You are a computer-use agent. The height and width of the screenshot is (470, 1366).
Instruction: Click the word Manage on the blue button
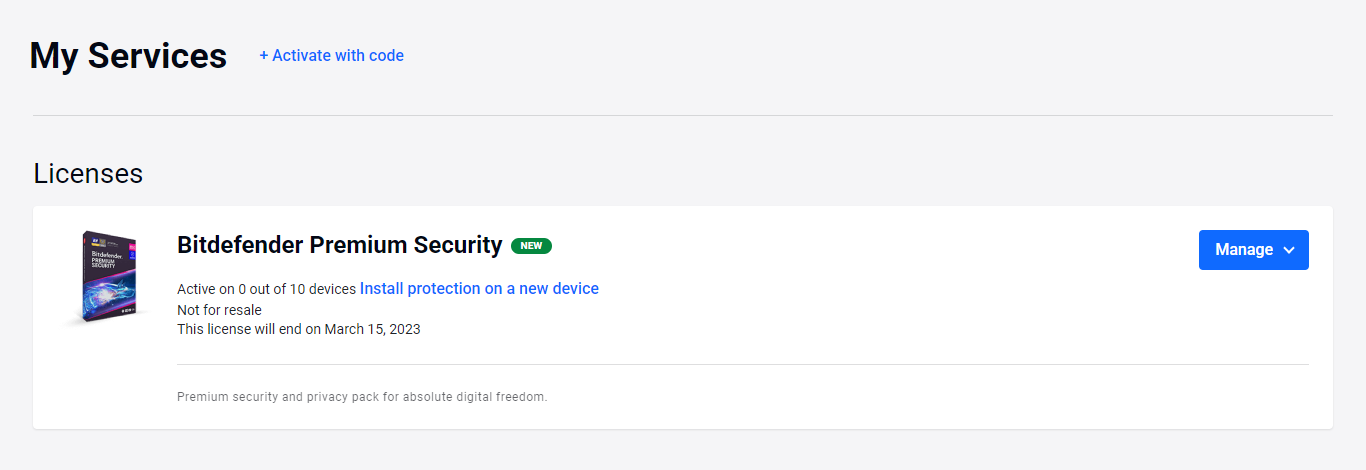(x=1244, y=250)
